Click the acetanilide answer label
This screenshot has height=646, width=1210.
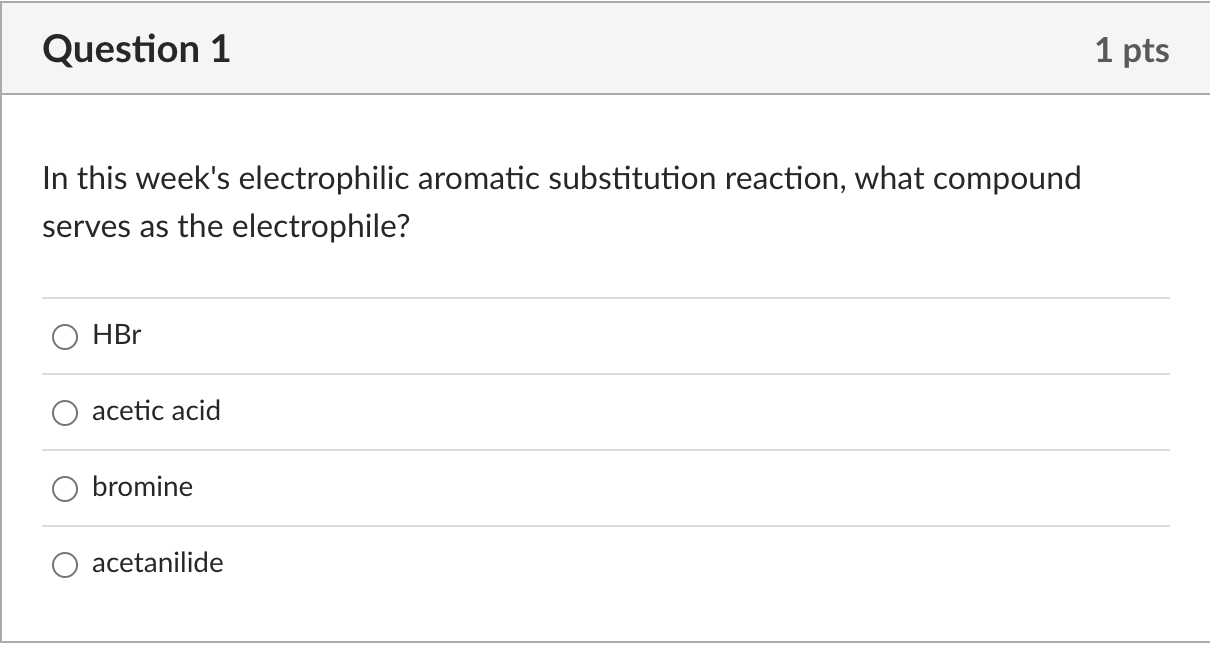(x=157, y=563)
